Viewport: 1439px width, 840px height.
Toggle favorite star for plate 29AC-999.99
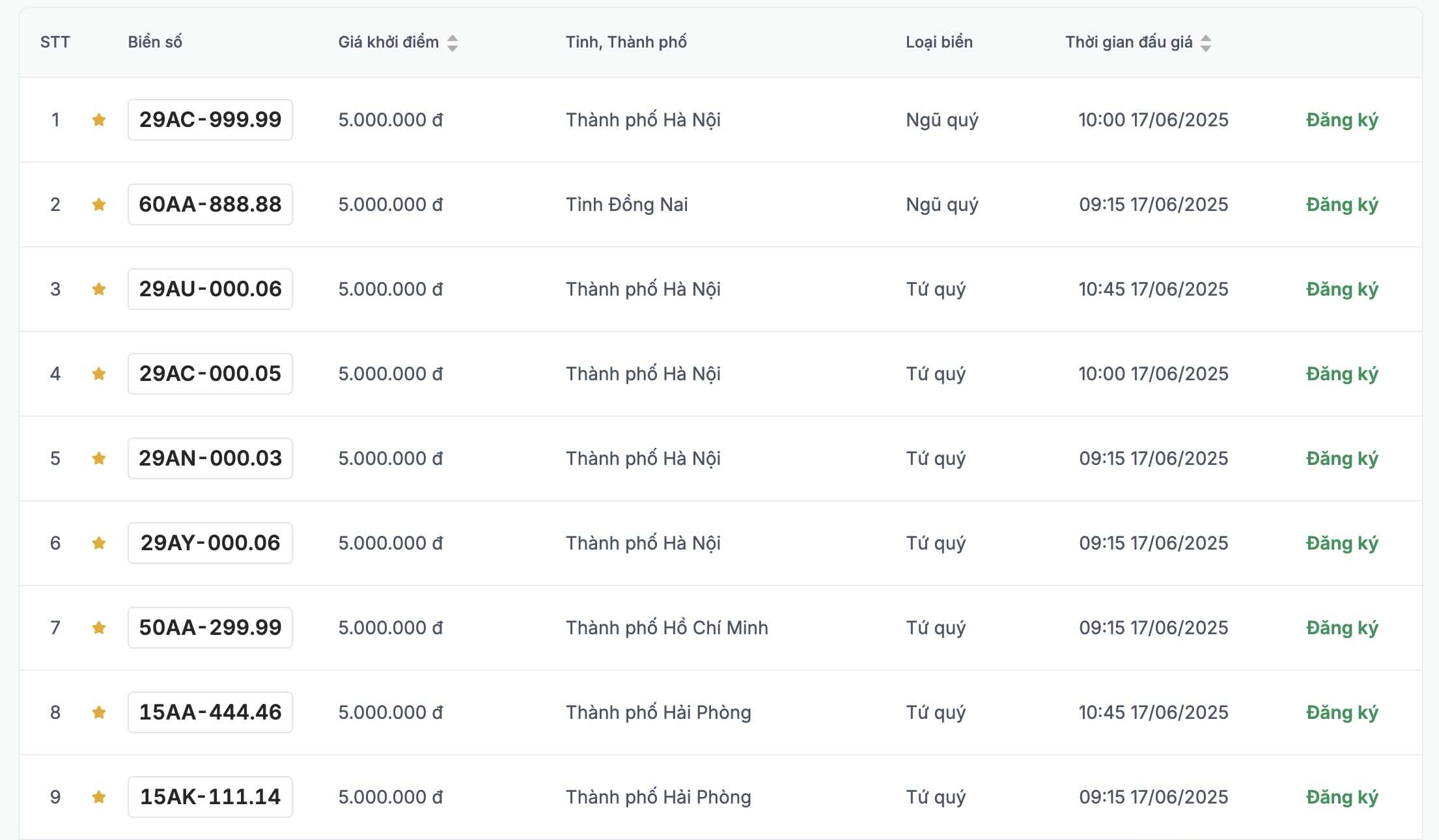pyautogui.click(x=99, y=120)
